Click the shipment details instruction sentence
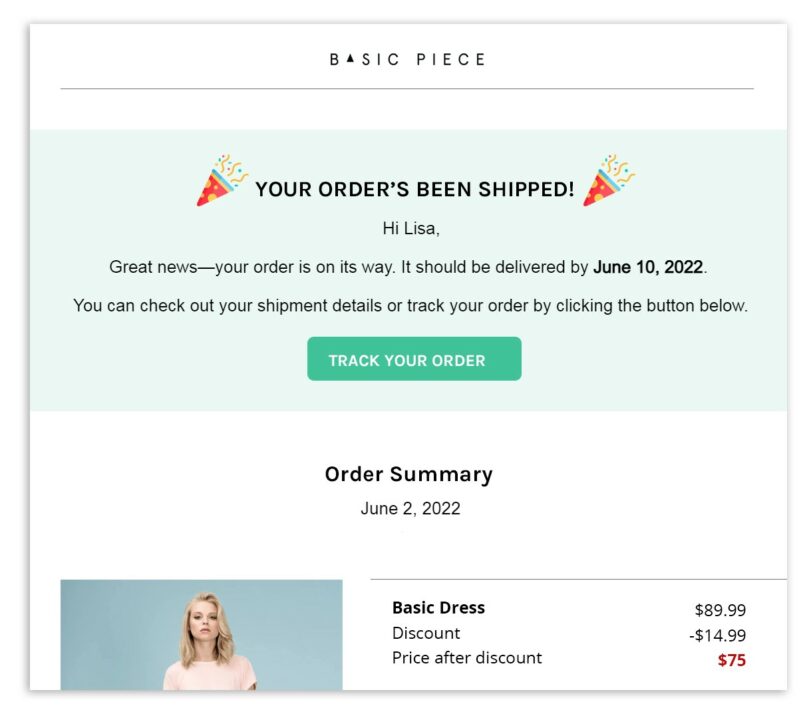The width and height of the screenshot is (811, 720). click(411, 306)
